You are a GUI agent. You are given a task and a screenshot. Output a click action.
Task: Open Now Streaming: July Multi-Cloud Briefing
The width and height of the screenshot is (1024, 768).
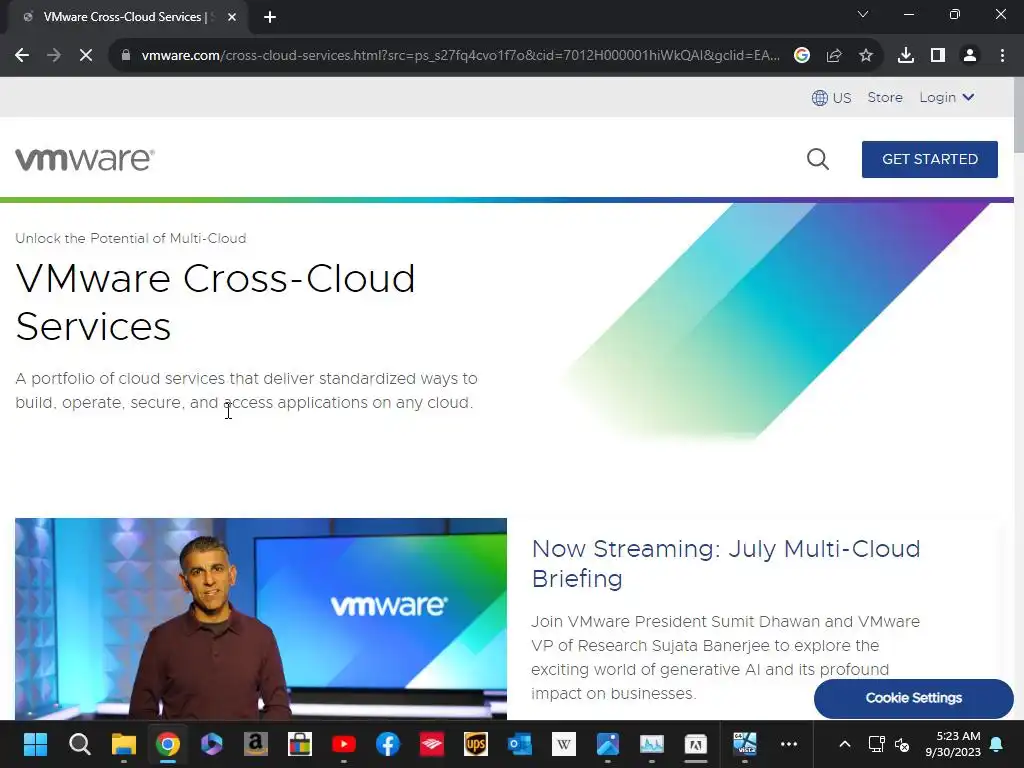point(726,564)
